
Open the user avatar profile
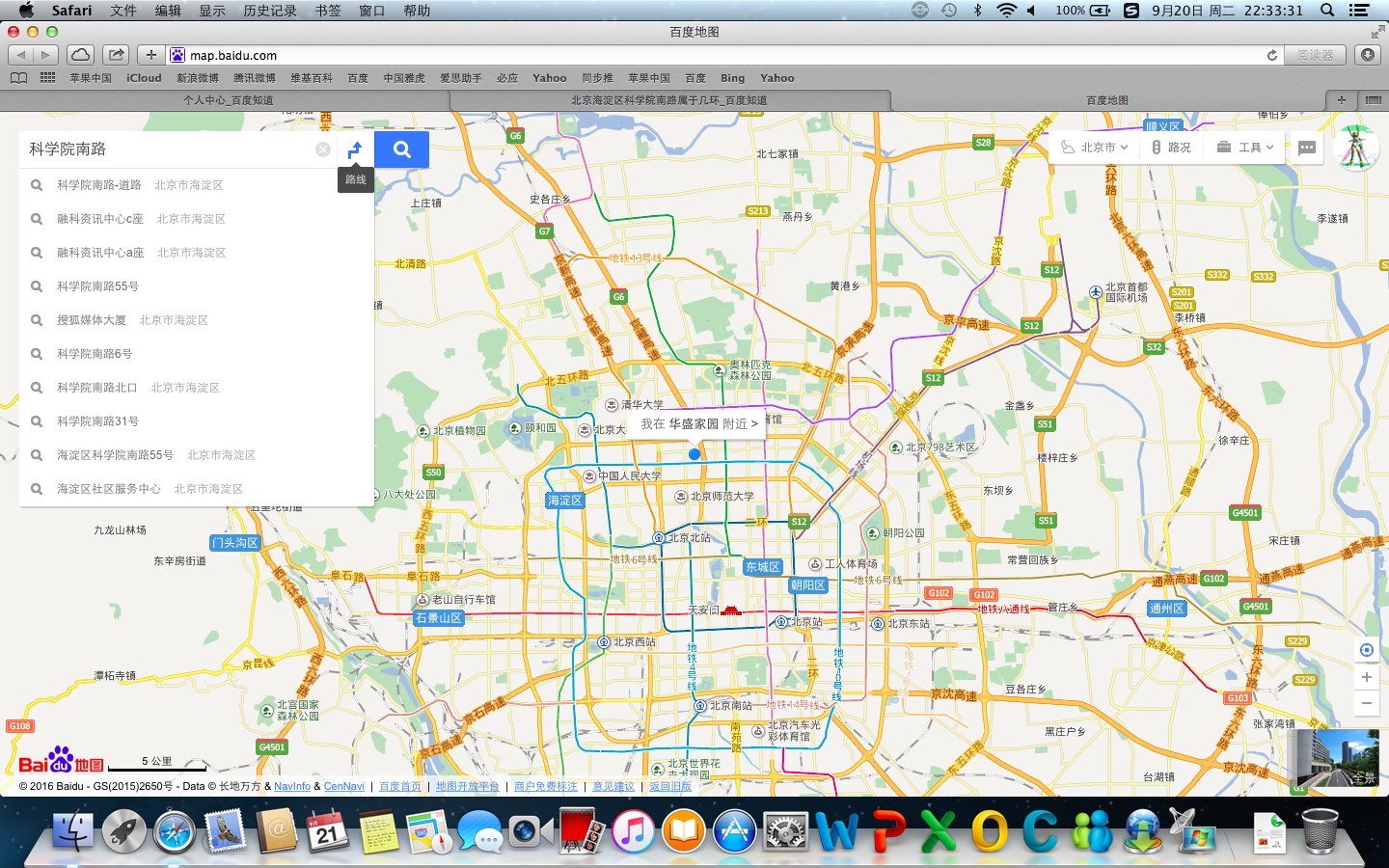tap(1355, 148)
